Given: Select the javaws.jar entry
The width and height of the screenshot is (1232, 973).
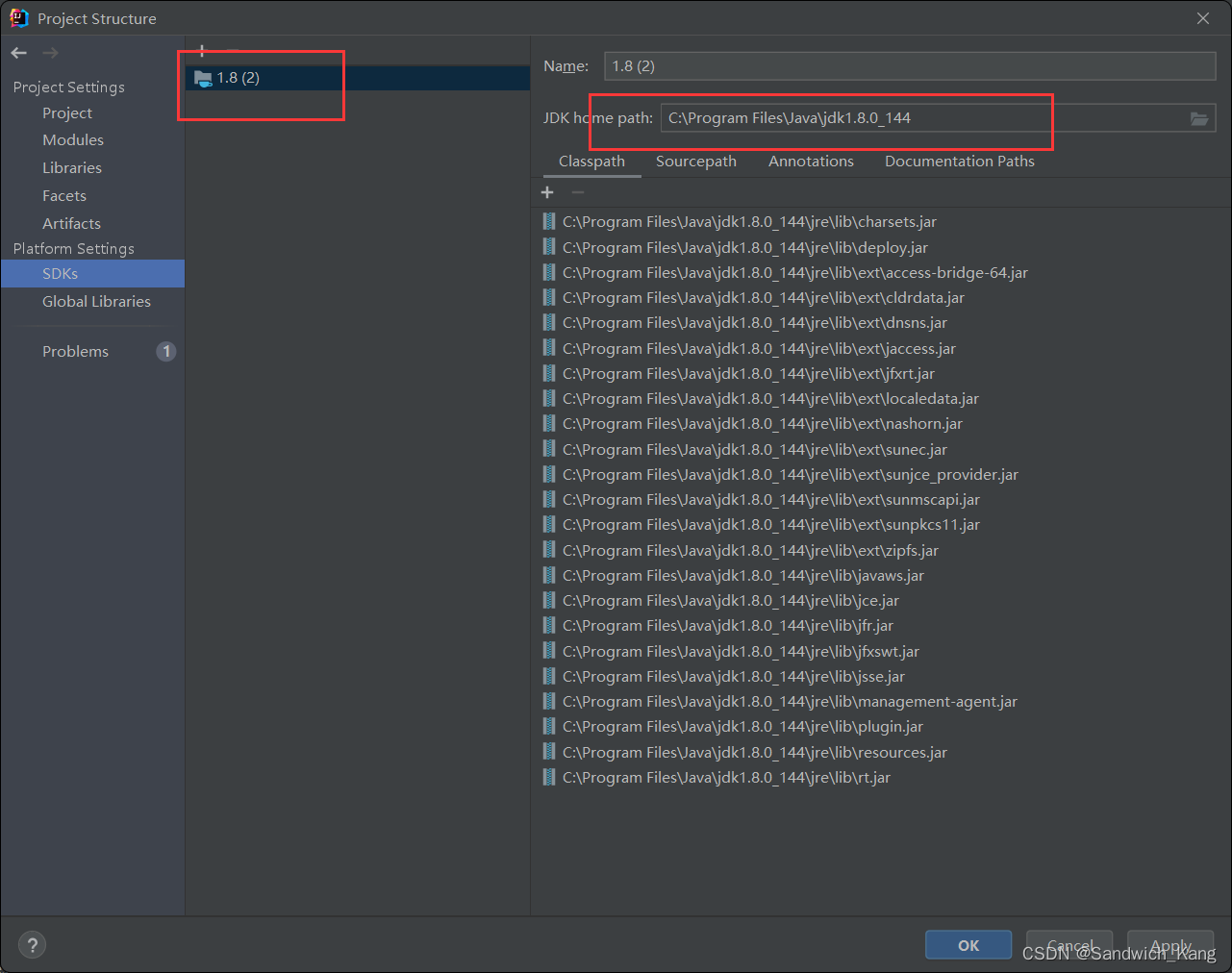Looking at the screenshot, I should (x=734, y=575).
